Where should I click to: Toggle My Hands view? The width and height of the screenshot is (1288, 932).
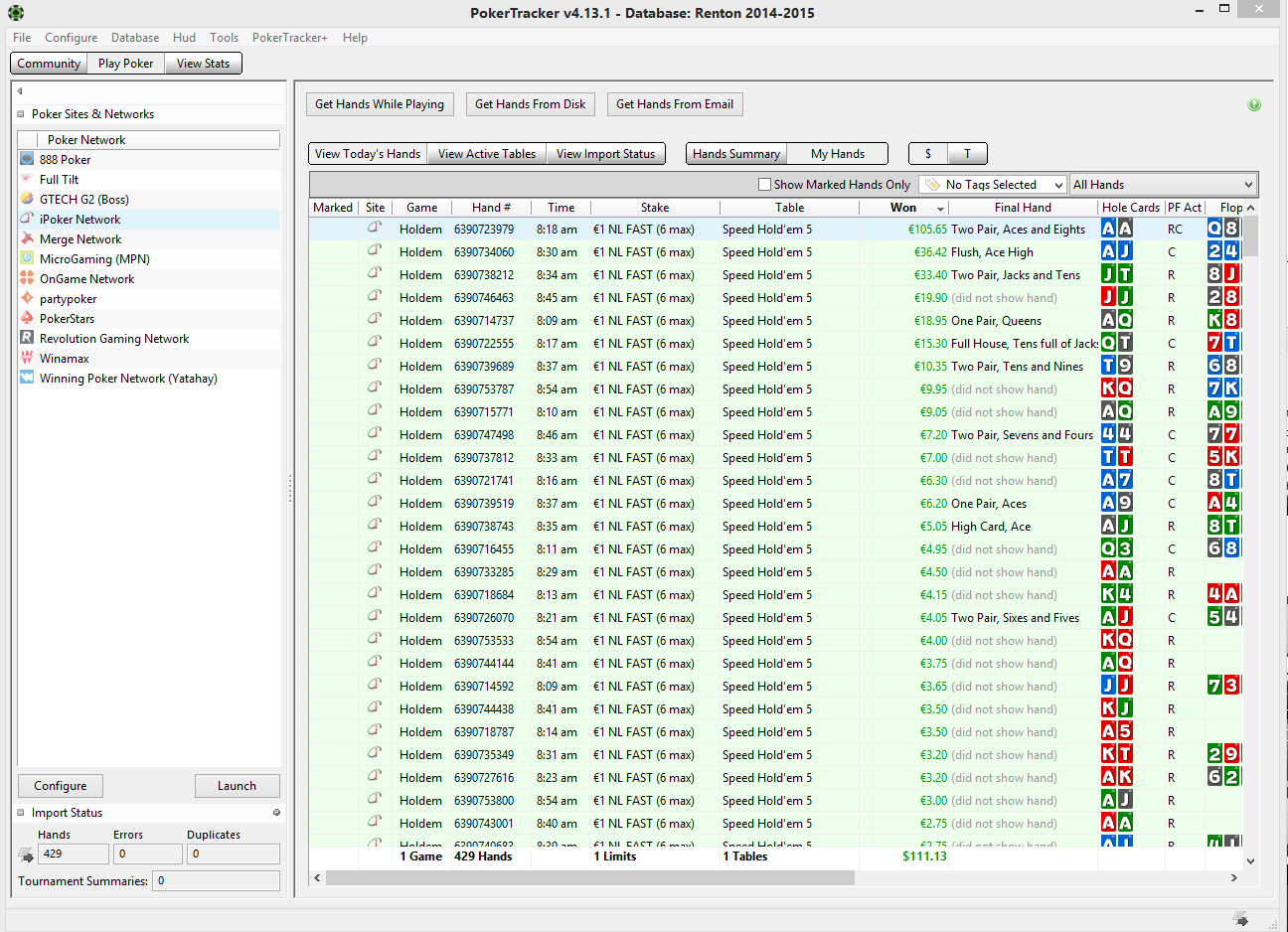(x=837, y=154)
